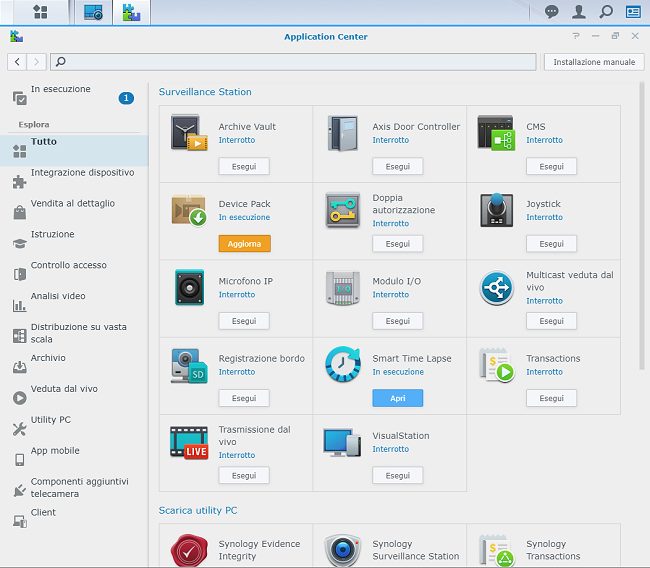Open Veduta dal vivo category

74,398
